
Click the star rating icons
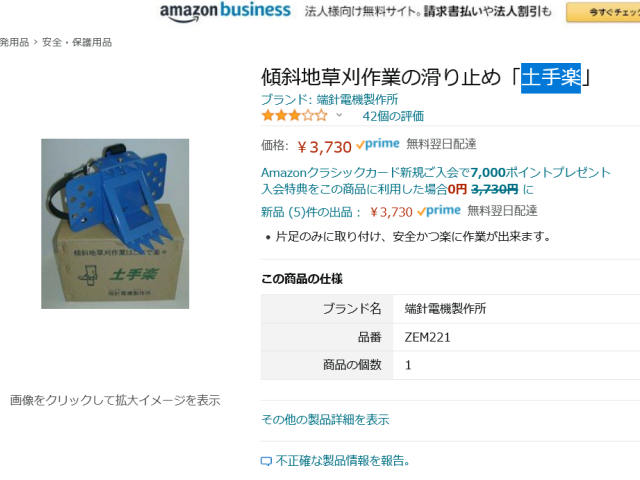click(x=295, y=116)
